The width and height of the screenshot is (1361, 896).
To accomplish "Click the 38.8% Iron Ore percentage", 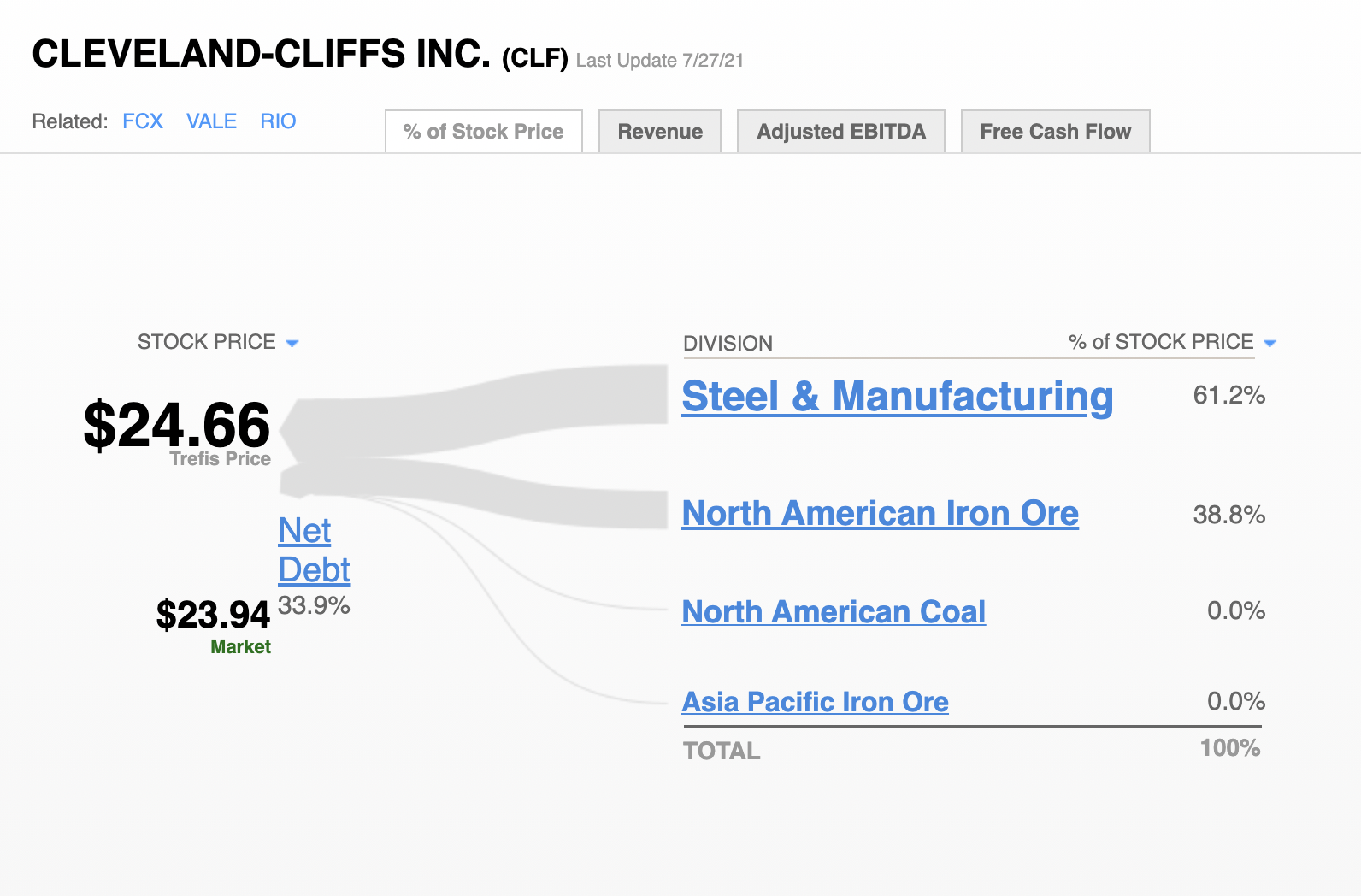I will coord(1229,515).
